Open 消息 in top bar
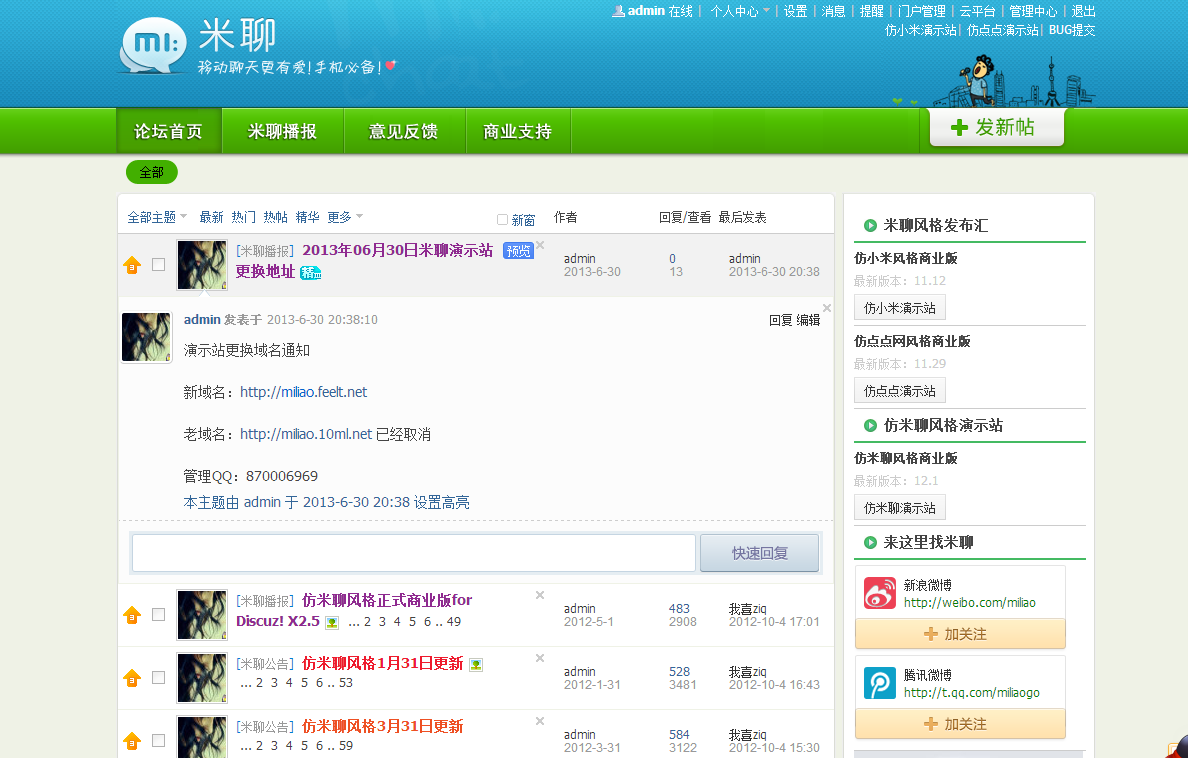 833,11
